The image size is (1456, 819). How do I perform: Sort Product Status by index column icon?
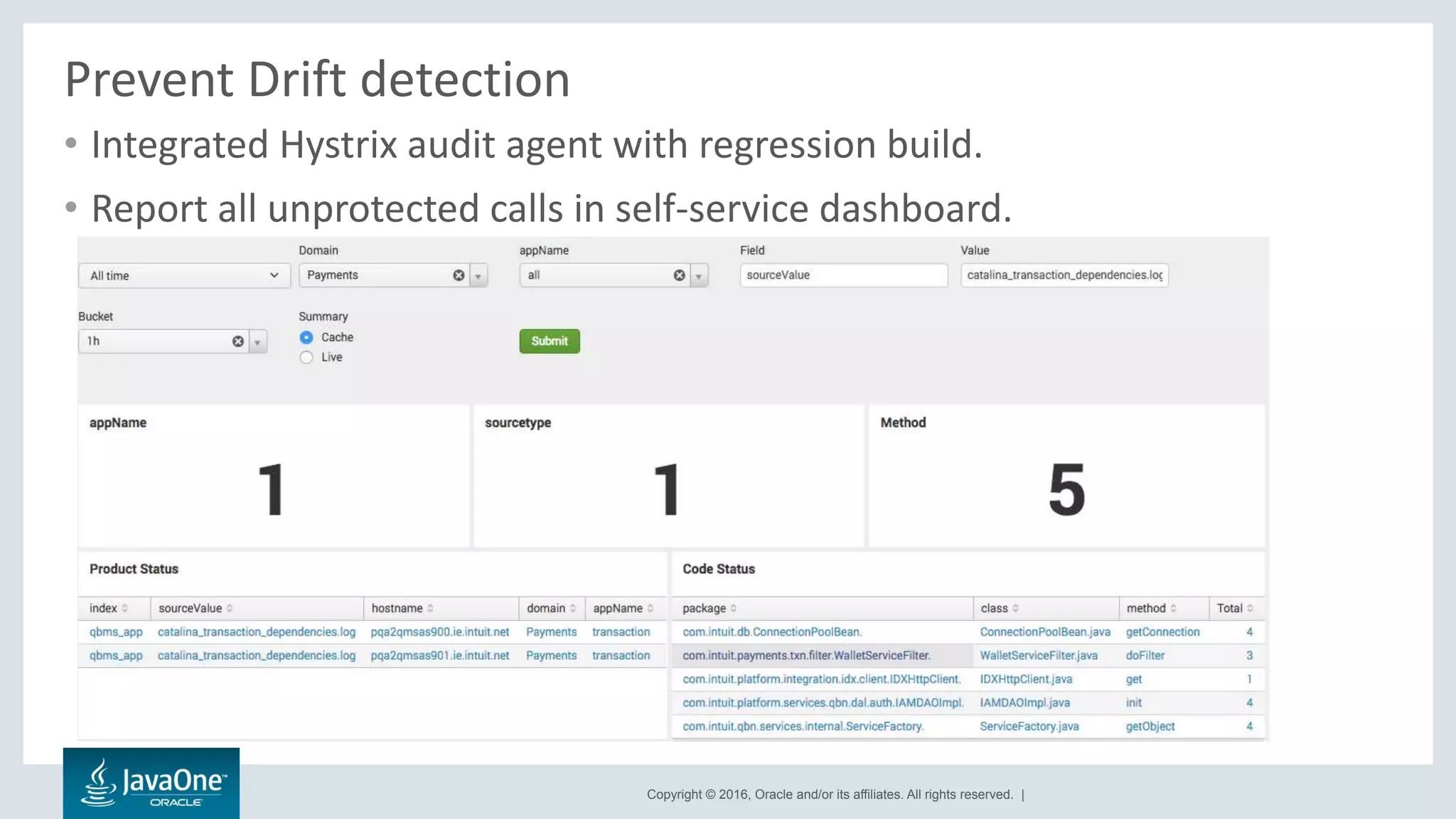point(125,609)
